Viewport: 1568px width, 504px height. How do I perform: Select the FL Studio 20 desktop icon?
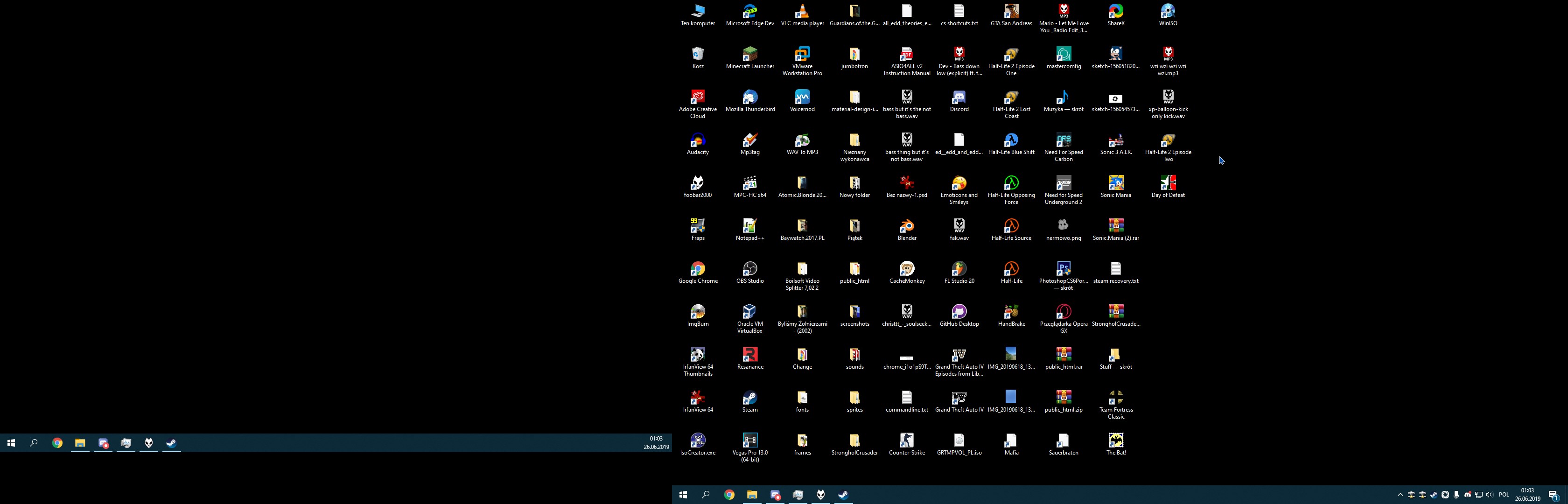tap(959, 273)
